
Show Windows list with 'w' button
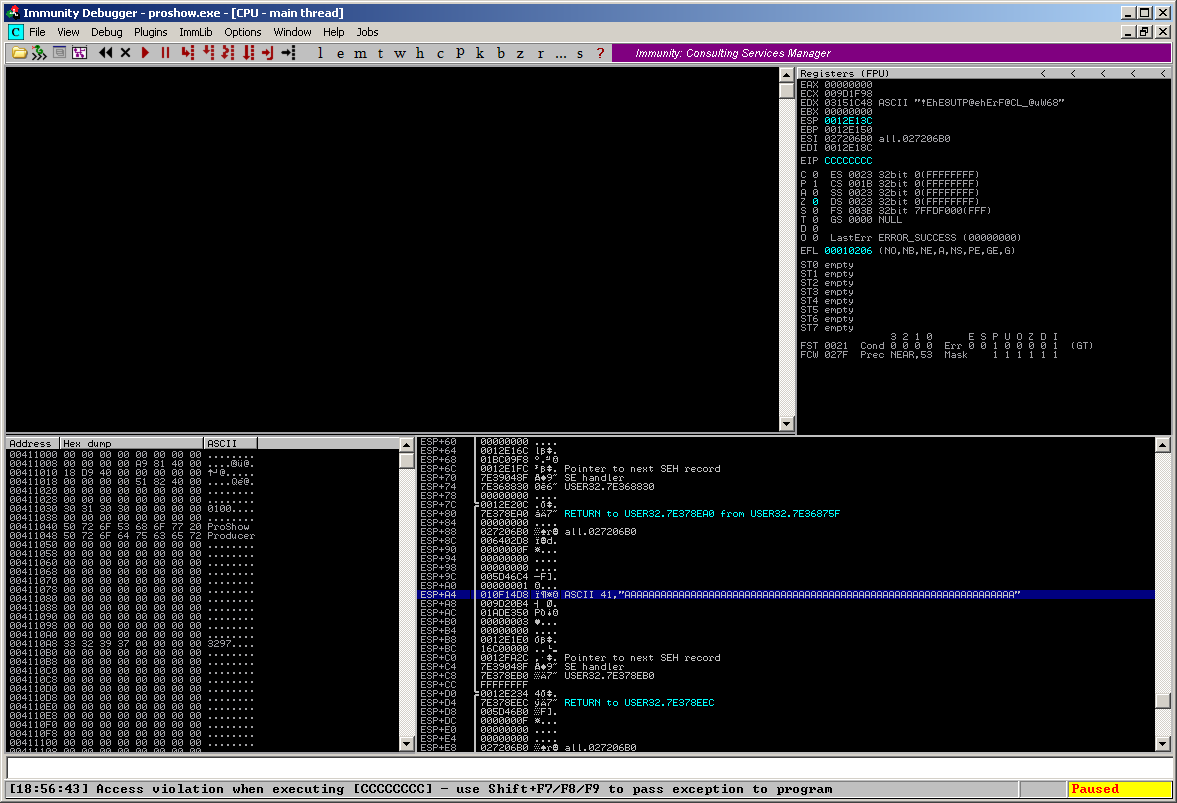[x=399, y=53]
